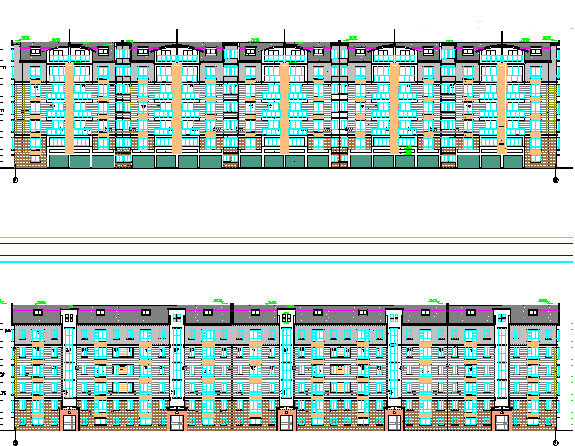The image size is (575, 446).
Task: Click left axis bubble under upper elevation
Action: (x=15, y=180)
